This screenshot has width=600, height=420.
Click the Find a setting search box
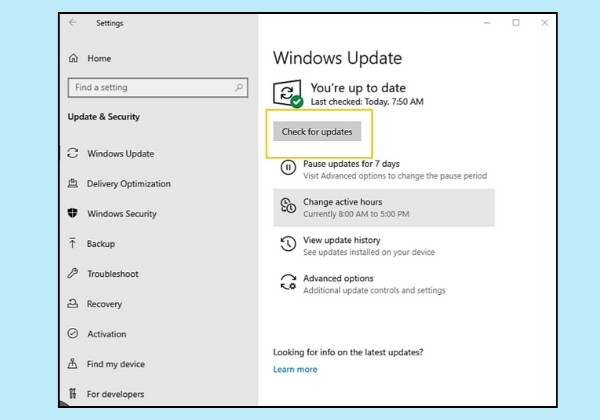(158, 88)
